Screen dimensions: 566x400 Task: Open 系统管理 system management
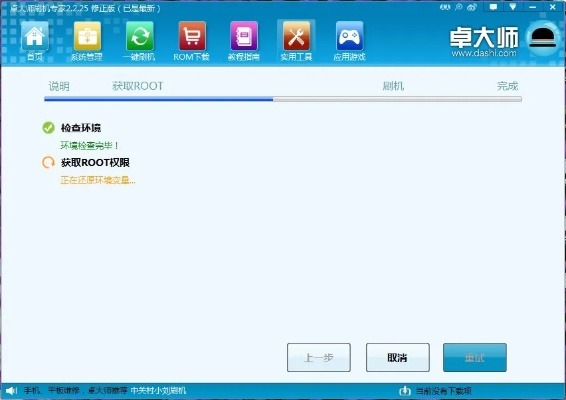87,41
